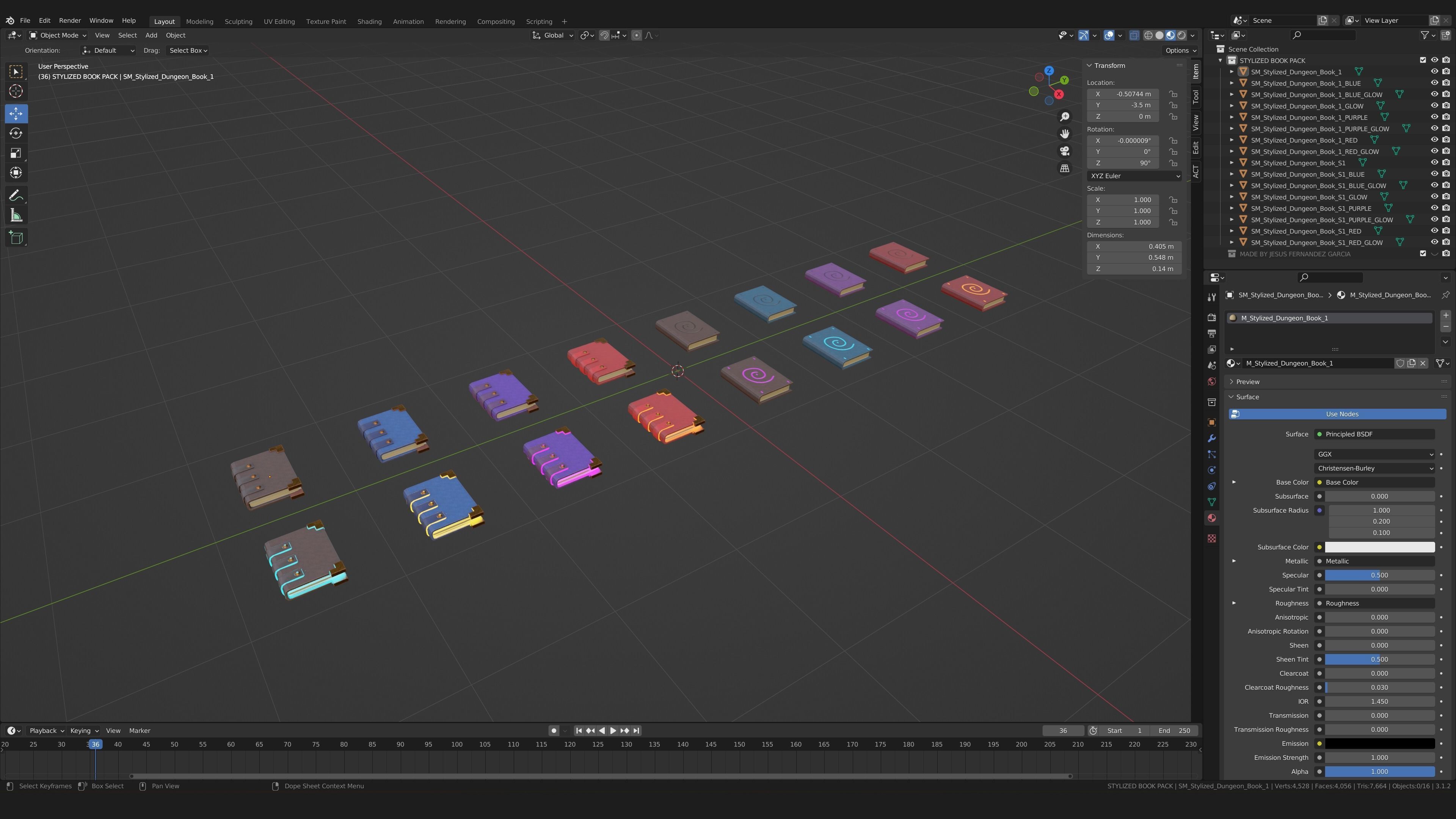Click the Add Cube tool

[x=16, y=237]
